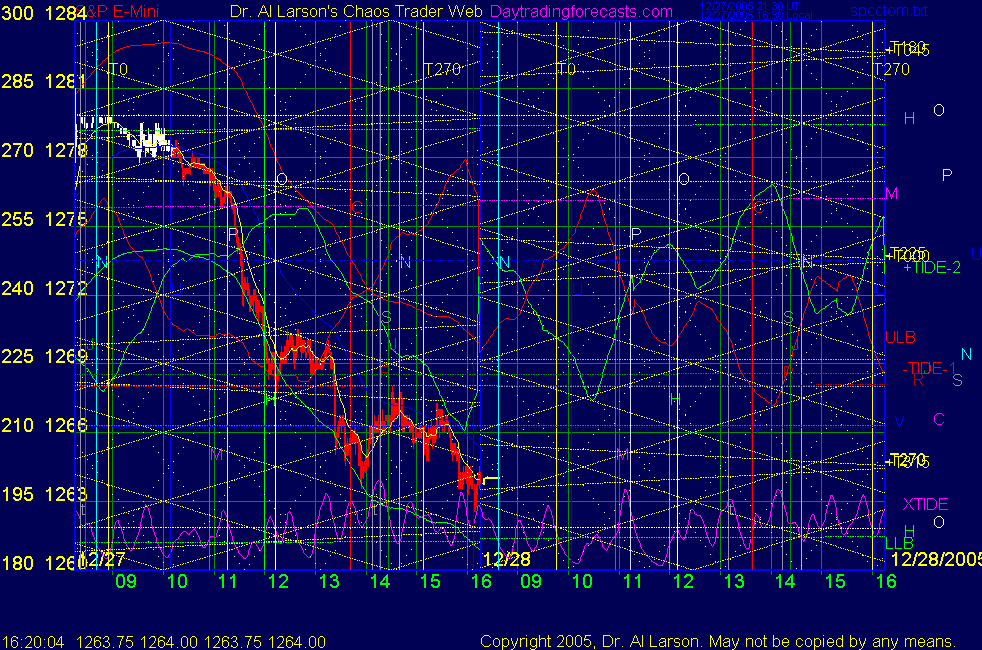This screenshot has height=650, width=982.
Task: Click the Daytradingforecasts.com link in the header
Action: [x=581, y=11]
